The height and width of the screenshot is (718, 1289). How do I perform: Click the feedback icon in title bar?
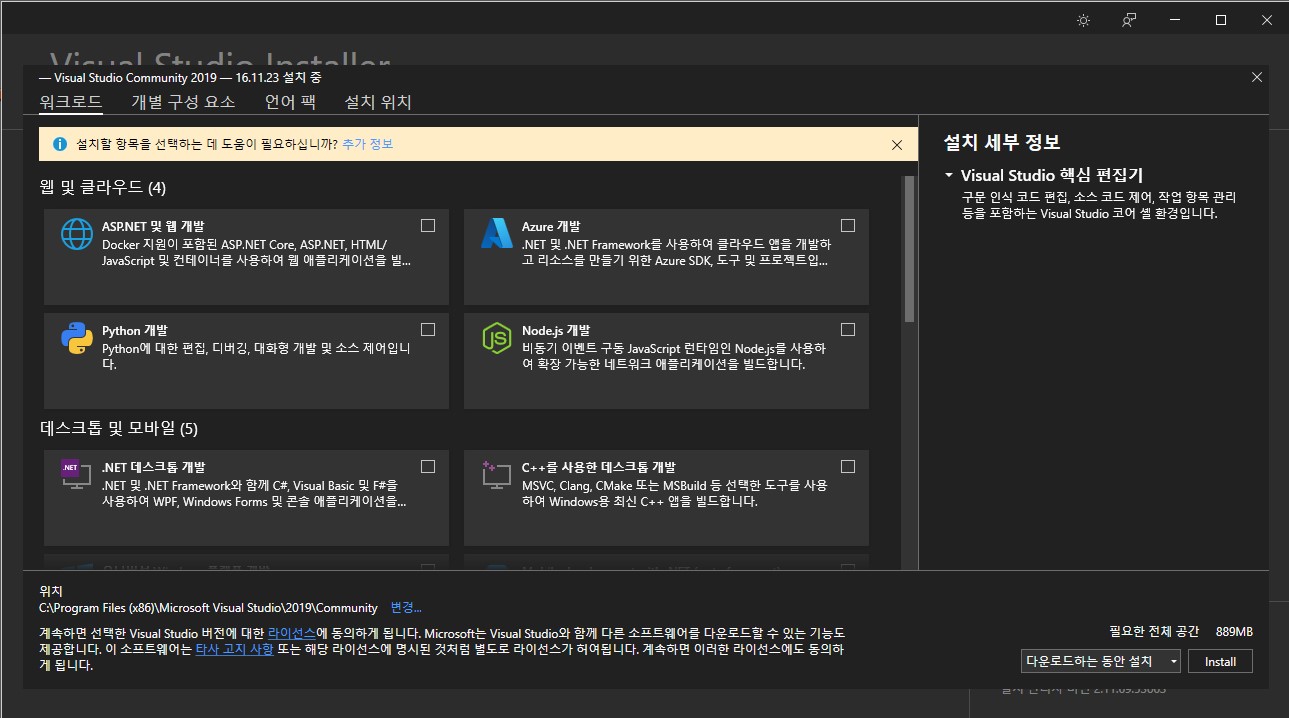pyautogui.click(x=1129, y=20)
